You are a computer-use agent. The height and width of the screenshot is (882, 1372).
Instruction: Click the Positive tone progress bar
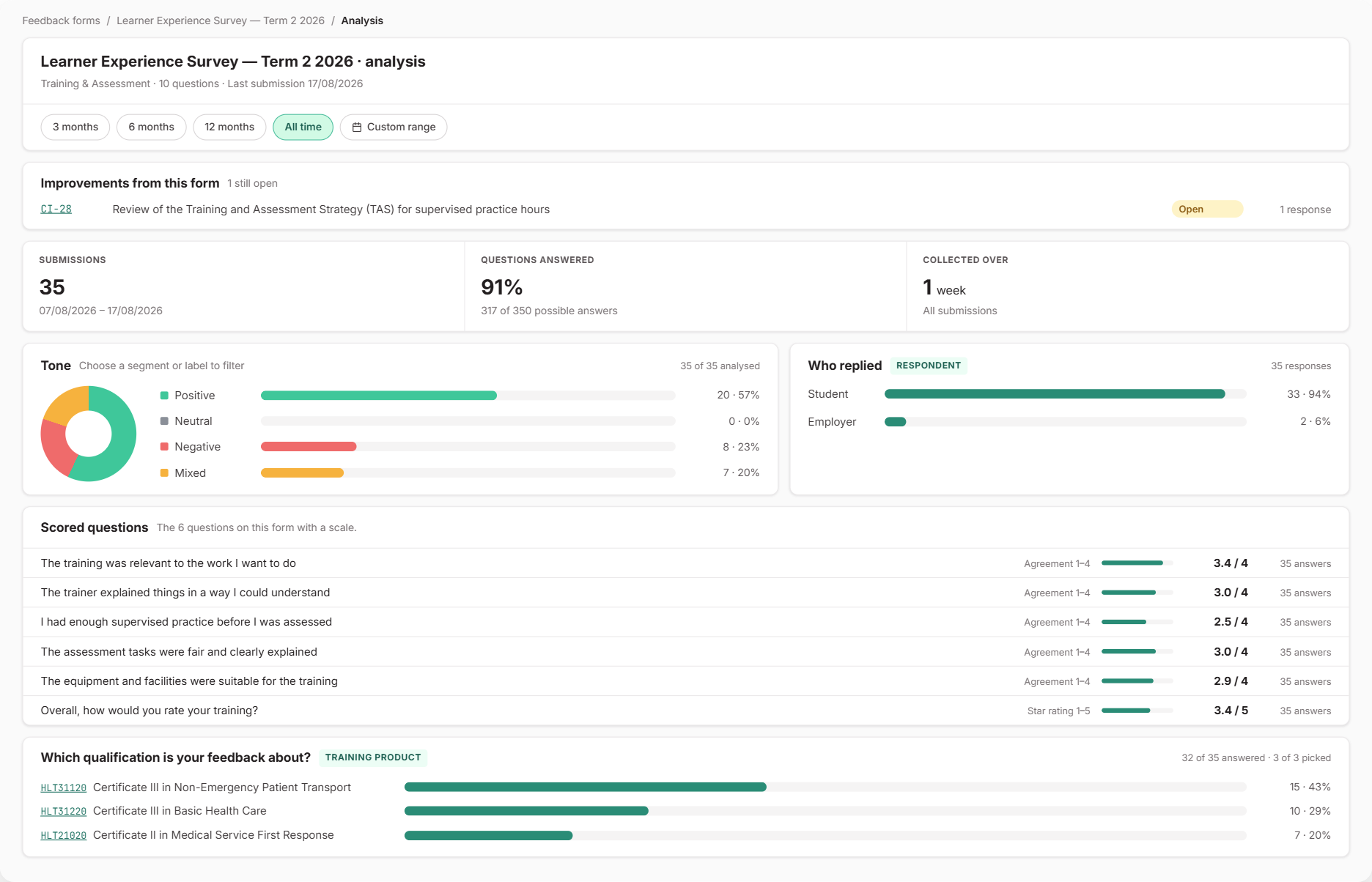pyautogui.click(x=468, y=396)
